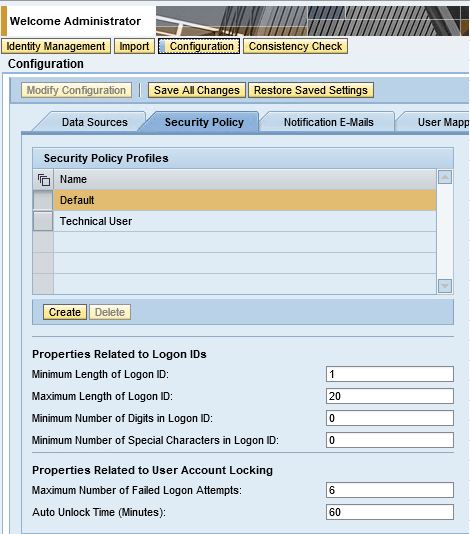This screenshot has width=470, height=534.
Task: Select the Technical User row selector
Action: 43,221
